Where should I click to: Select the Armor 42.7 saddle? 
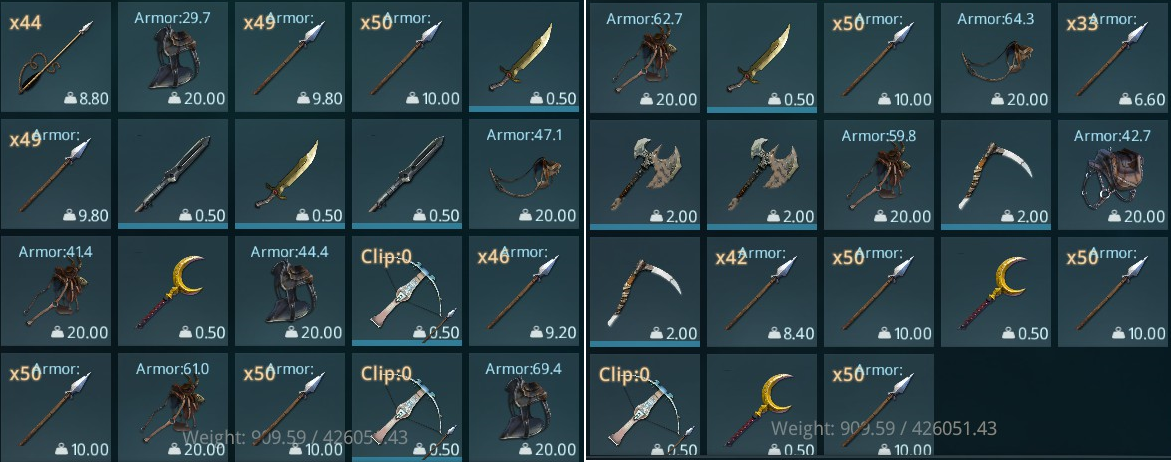tap(1113, 173)
